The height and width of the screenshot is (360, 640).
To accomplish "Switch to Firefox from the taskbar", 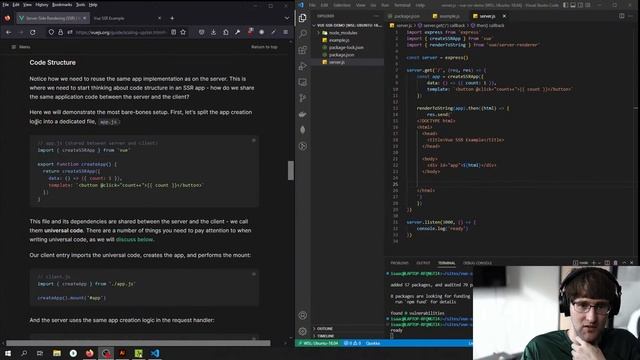I will point(89,353).
